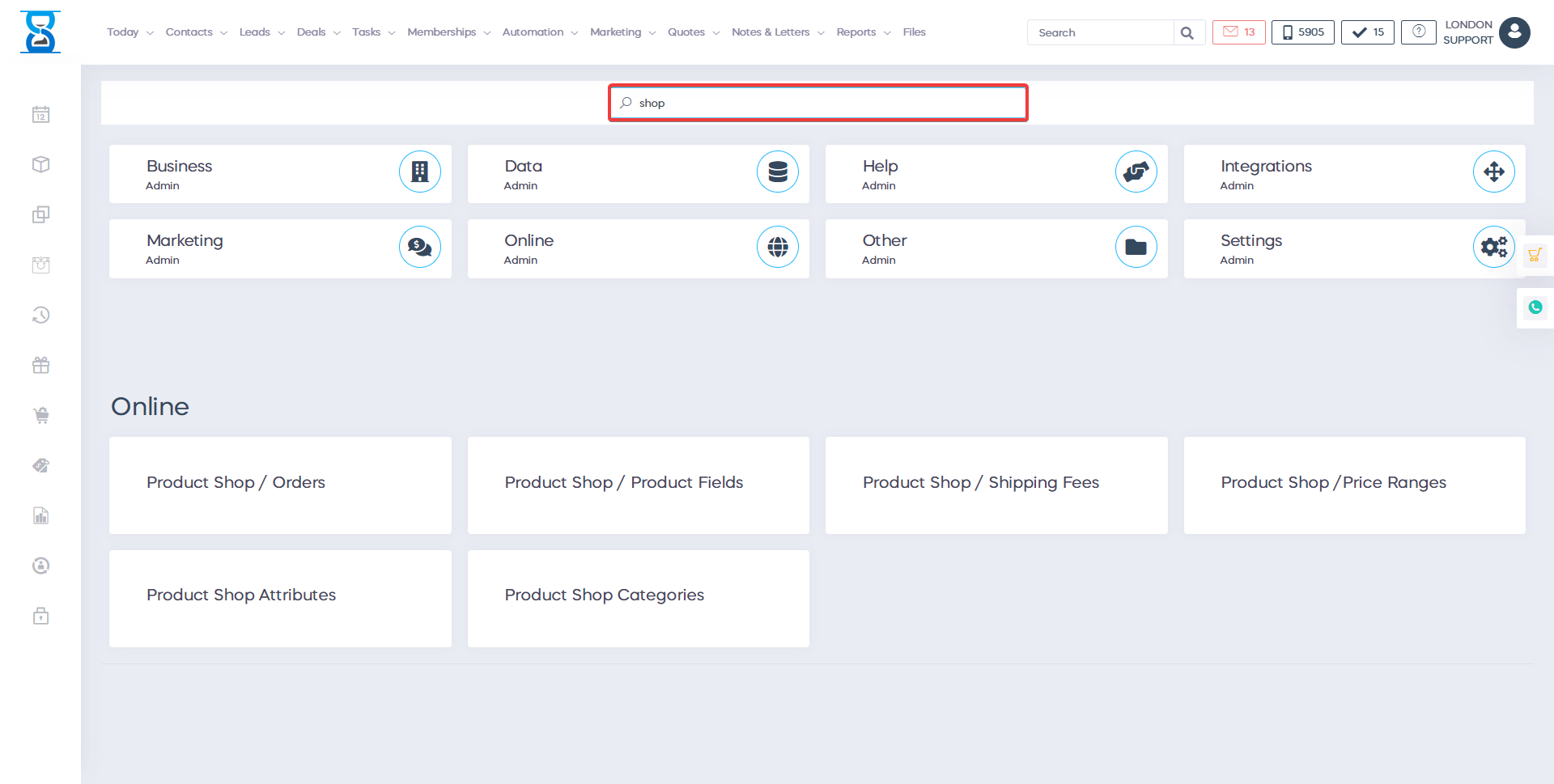Open the calendar icon in left sidebar

pyautogui.click(x=41, y=115)
